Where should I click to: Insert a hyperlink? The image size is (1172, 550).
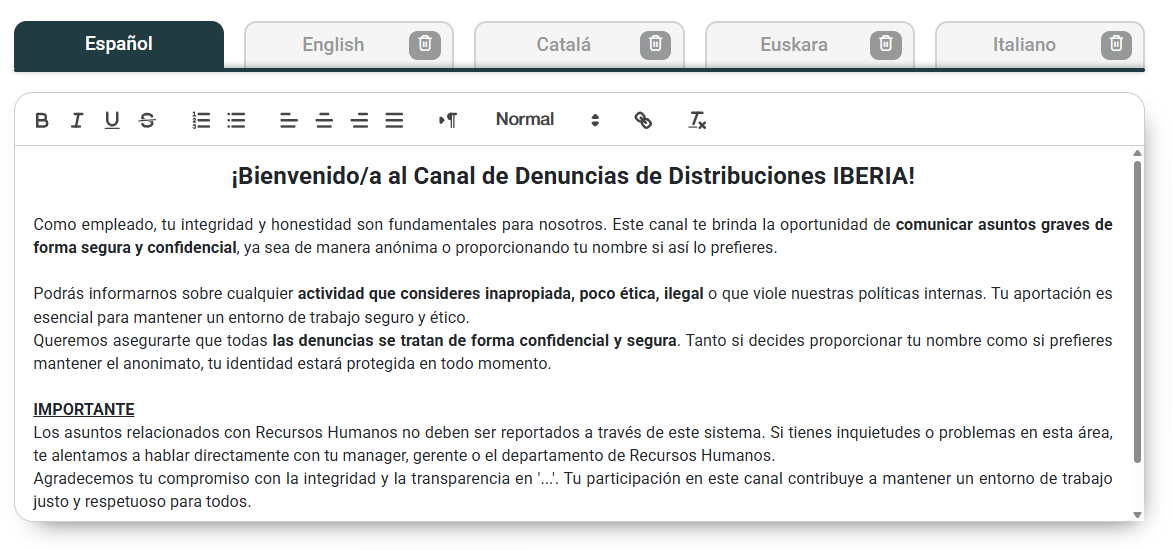pyautogui.click(x=643, y=120)
